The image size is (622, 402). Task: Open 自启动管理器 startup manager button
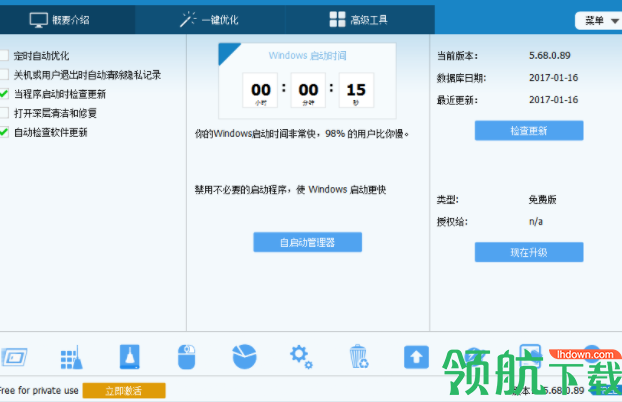(x=307, y=242)
